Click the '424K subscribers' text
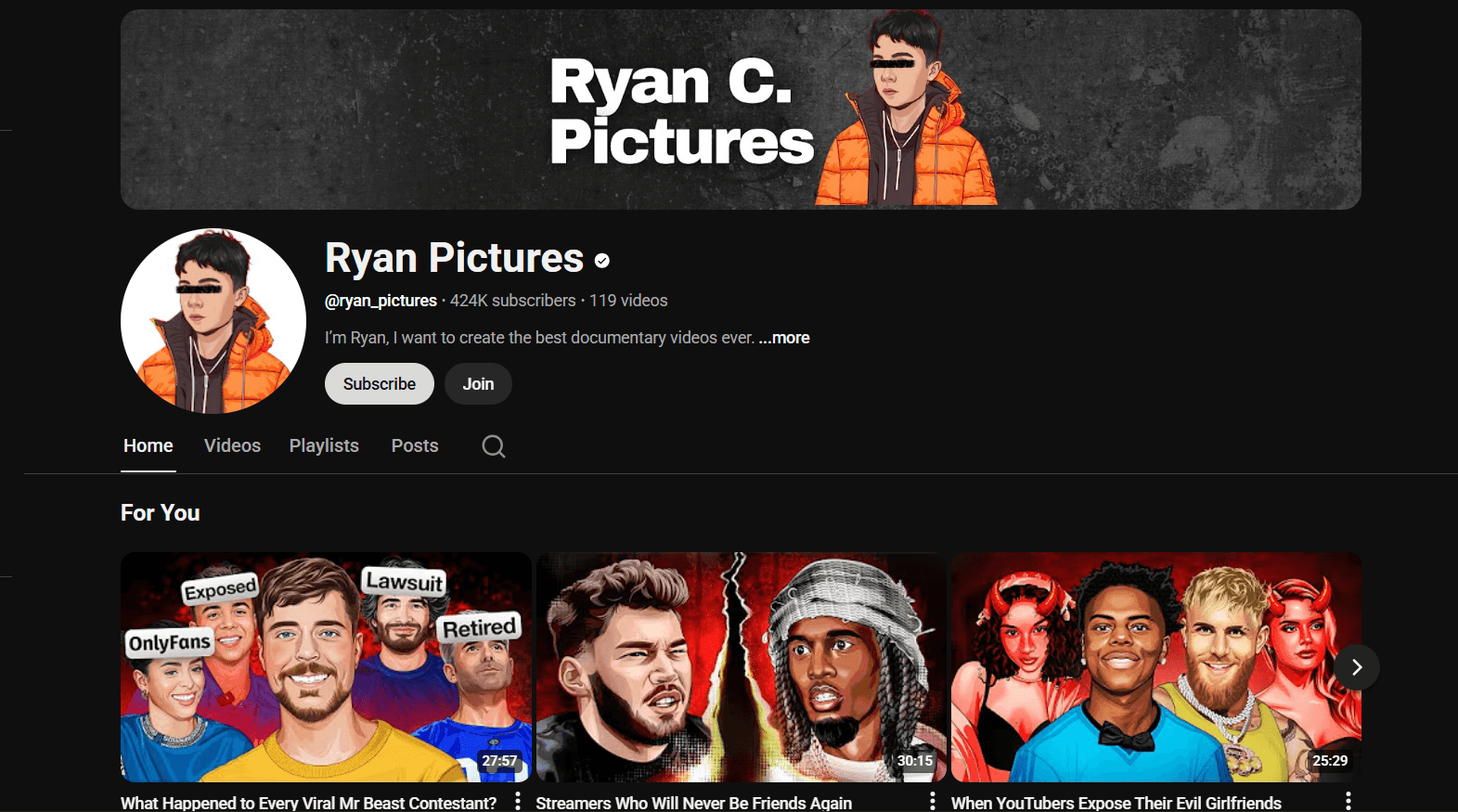The image size is (1458, 812). (x=513, y=301)
